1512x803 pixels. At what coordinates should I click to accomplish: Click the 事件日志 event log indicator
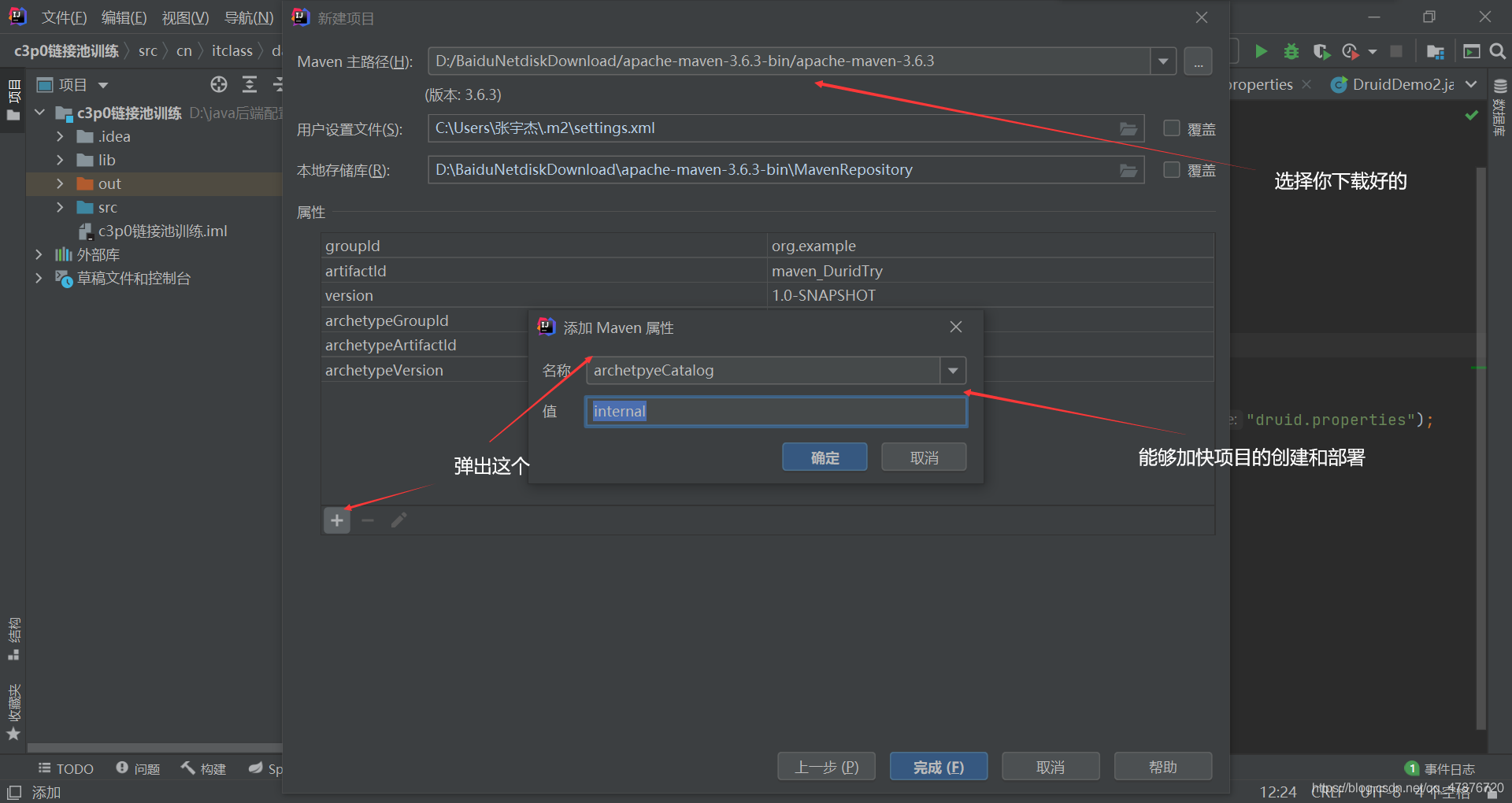1440,768
